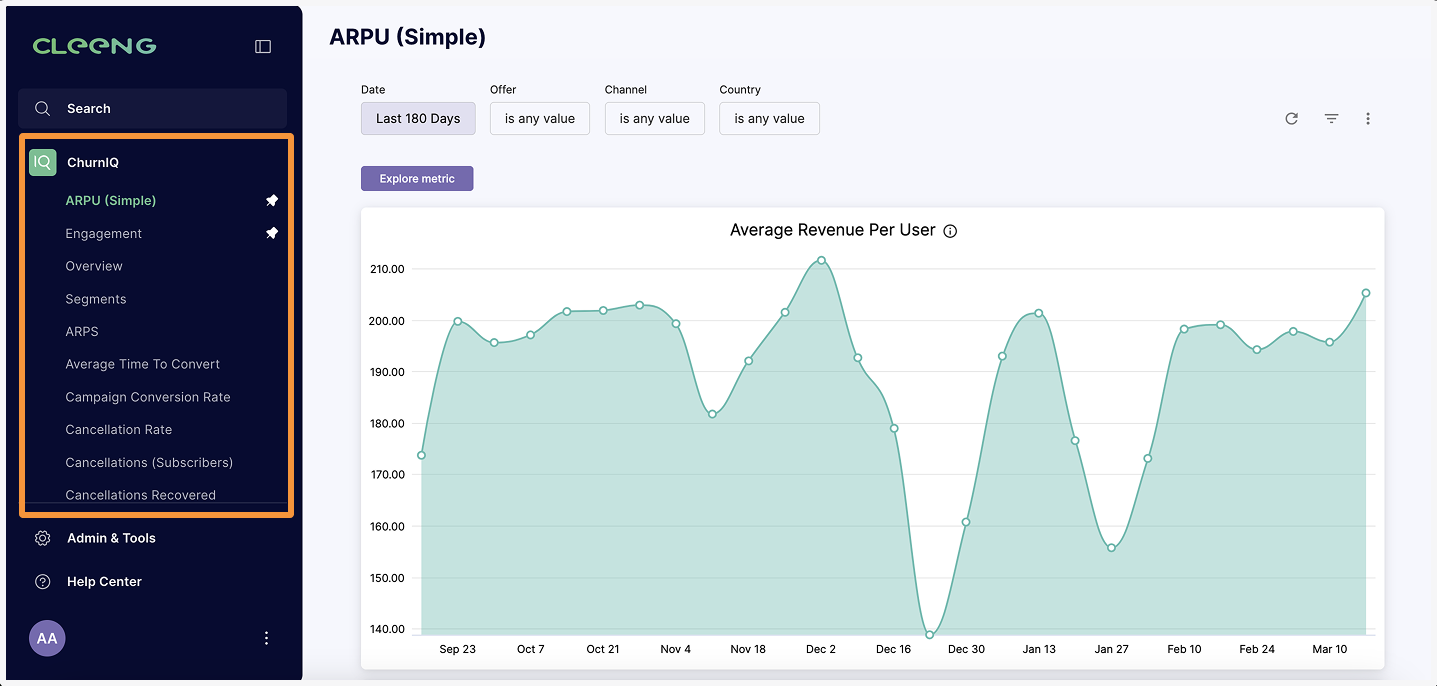Unpin ARPU (Simple) from sidebar
Viewport: 1437px width, 686px height.
(x=272, y=201)
